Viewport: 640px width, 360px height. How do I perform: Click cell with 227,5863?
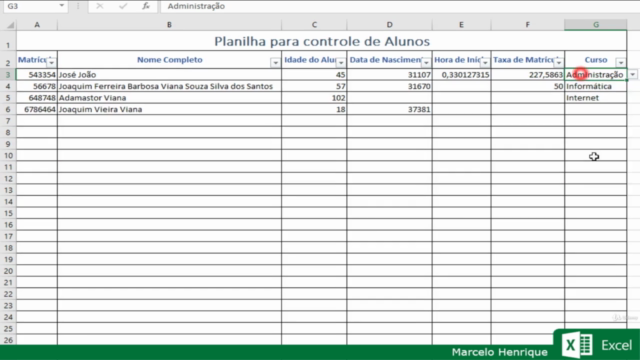point(528,75)
